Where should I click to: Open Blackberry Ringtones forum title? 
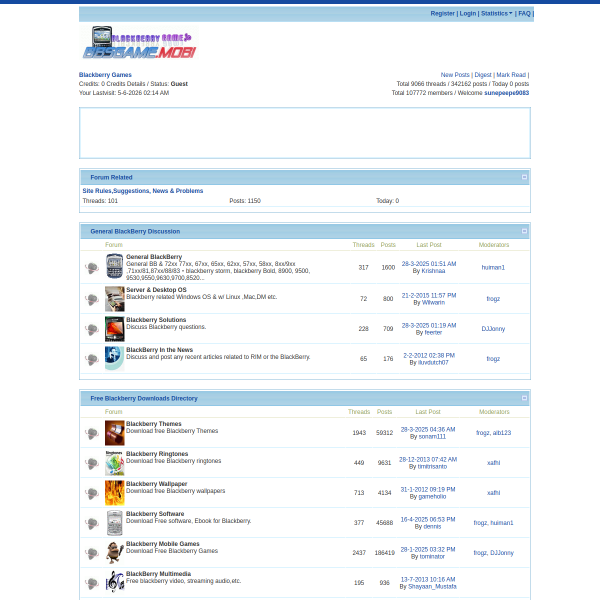[157, 453]
